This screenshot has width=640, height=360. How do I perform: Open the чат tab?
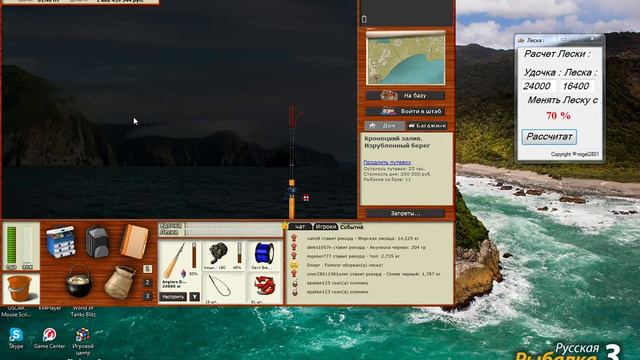click(x=300, y=227)
